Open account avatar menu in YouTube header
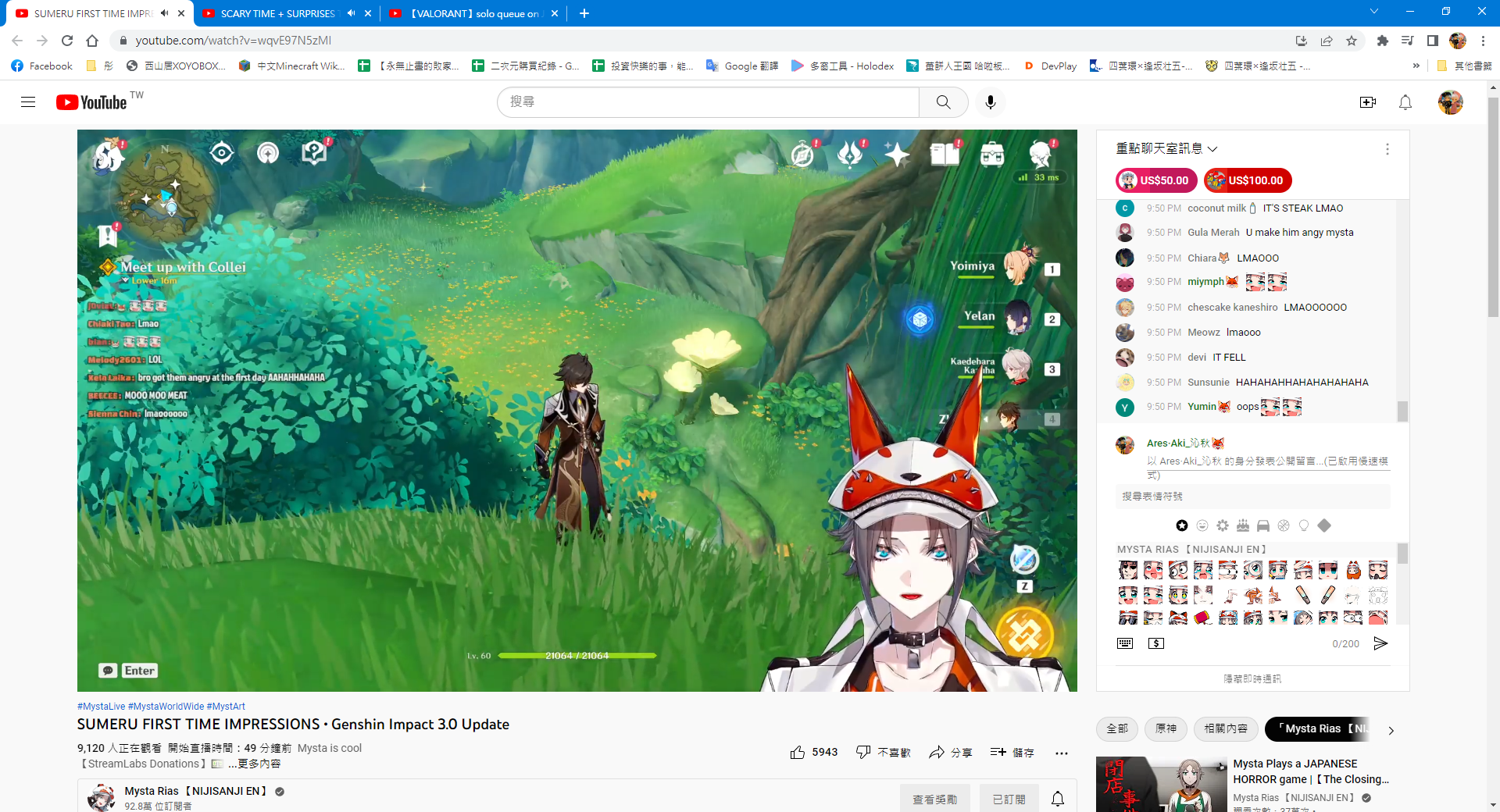The width and height of the screenshot is (1500, 812). click(x=1451, y=102)
